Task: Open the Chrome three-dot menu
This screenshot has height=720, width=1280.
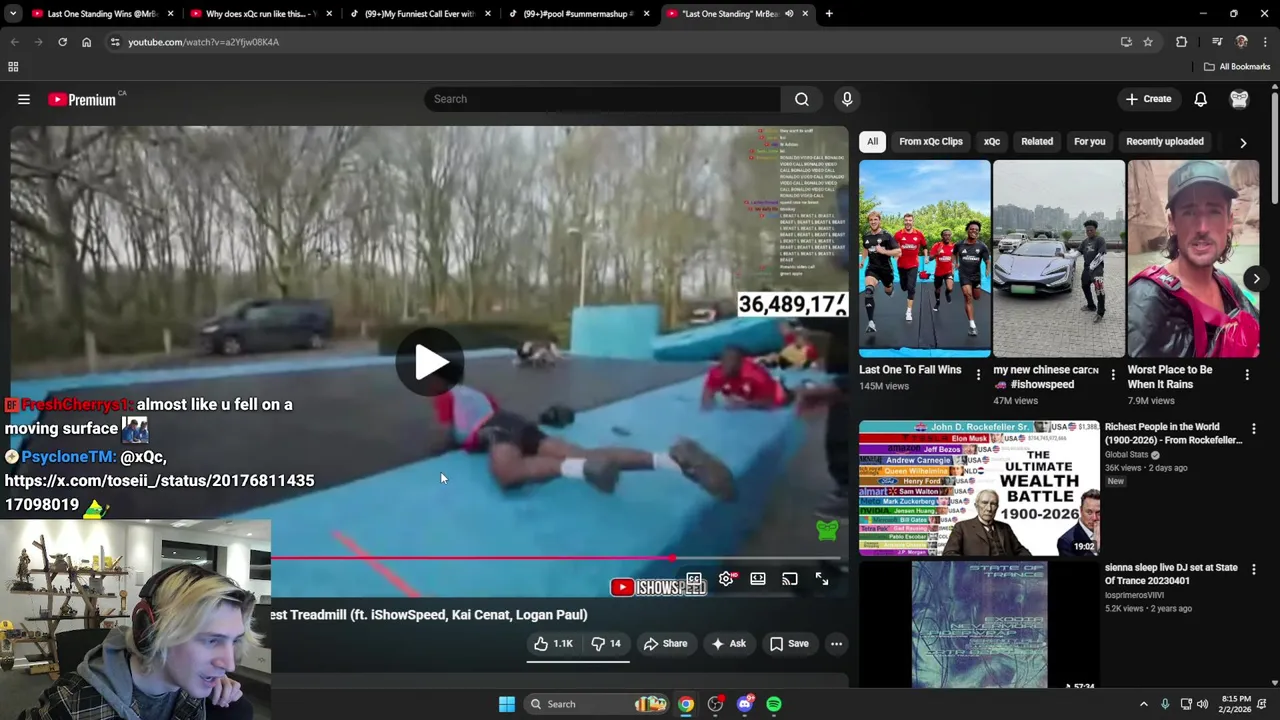Action: (x=1266, y=42)
